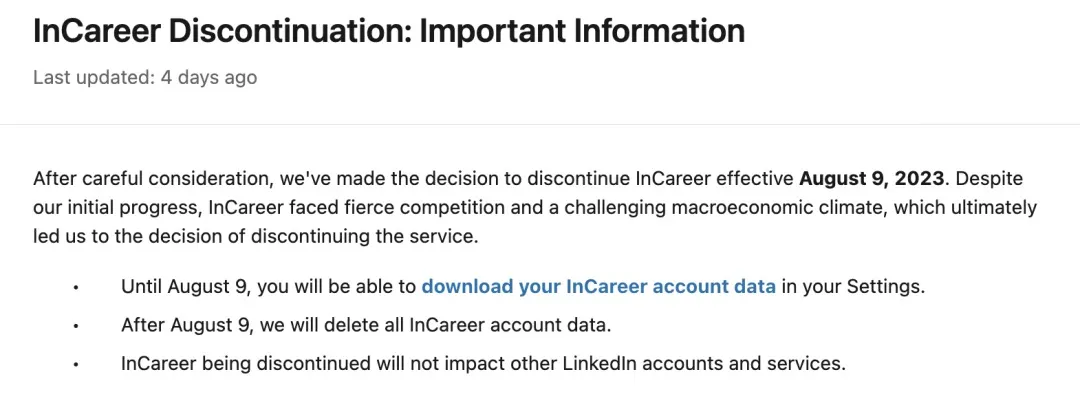Click the bold "August 9, 2023" date
Screen dimensions: 1080x403
[871, 178]
